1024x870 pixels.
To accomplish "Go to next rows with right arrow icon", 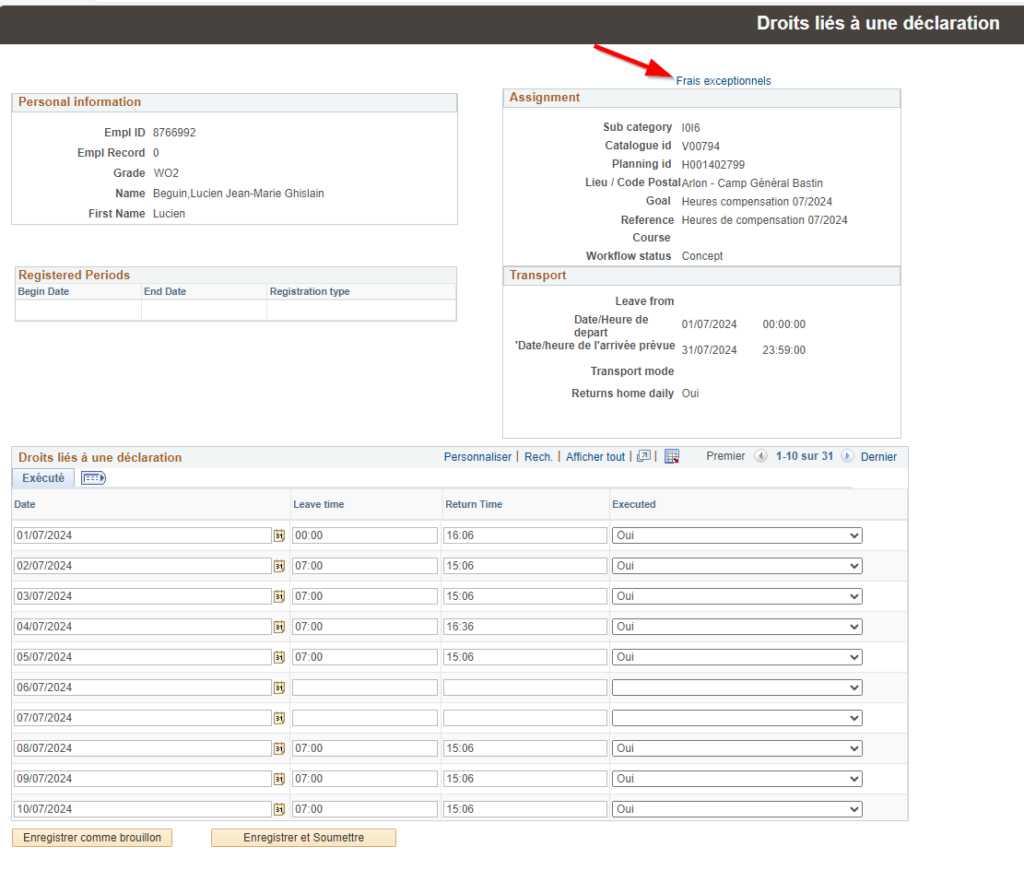I will point(847,456).
